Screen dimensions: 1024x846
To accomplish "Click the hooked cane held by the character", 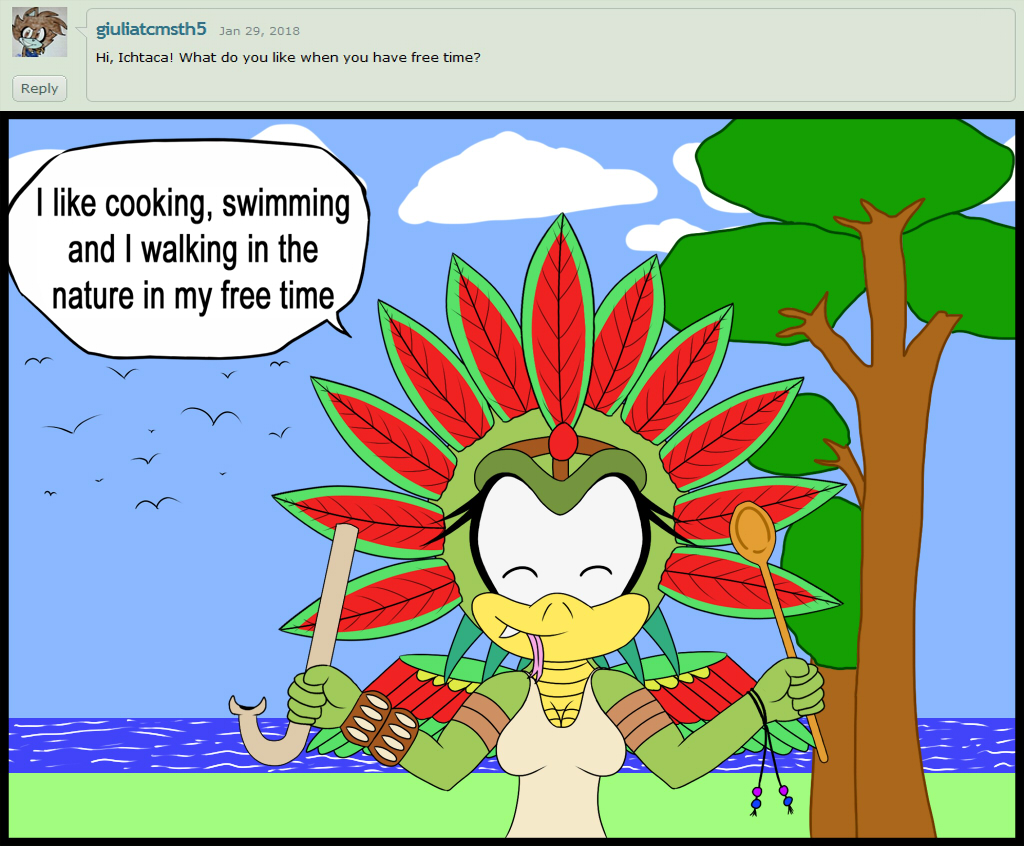I will click(x=299, y=647).
